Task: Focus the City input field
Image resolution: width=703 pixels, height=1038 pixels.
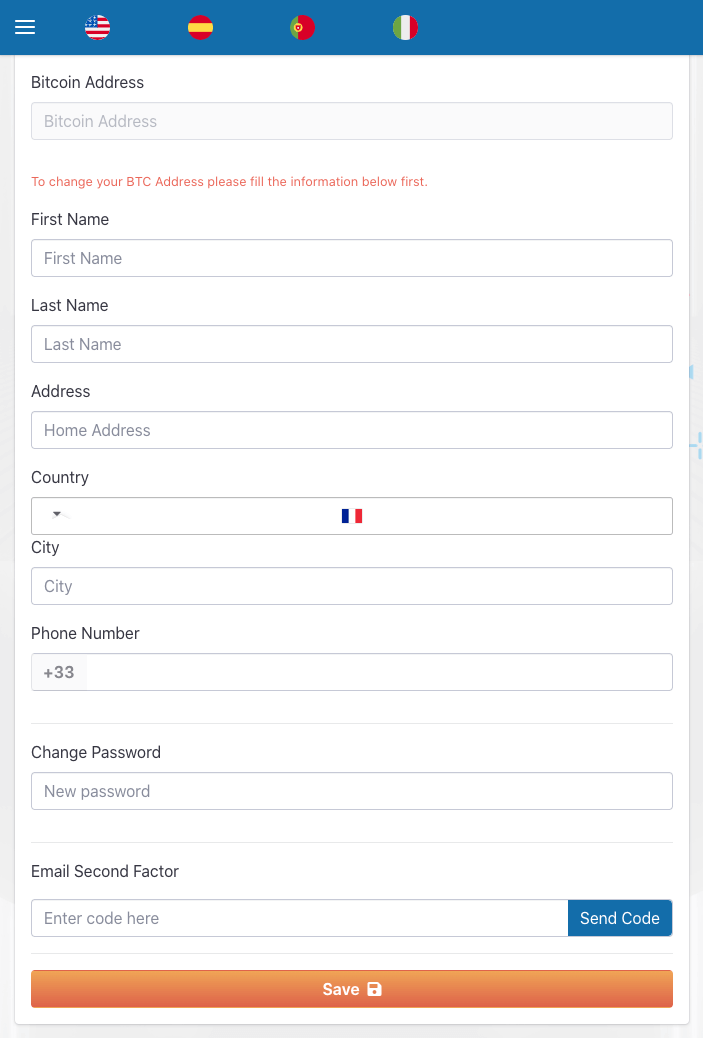Action: click(x=351, y=586)
